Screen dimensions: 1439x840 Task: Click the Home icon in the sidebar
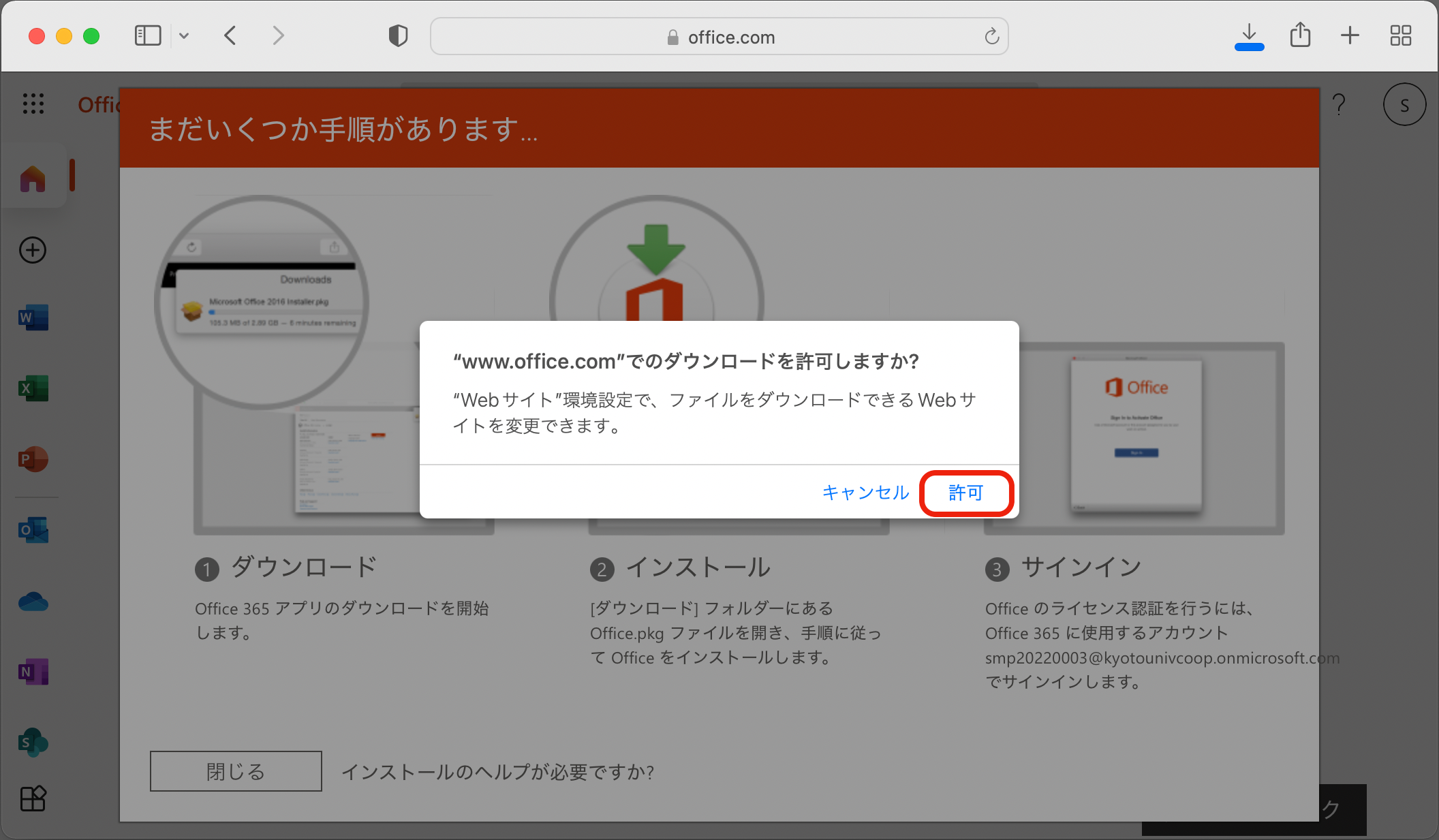coord(33,178)
